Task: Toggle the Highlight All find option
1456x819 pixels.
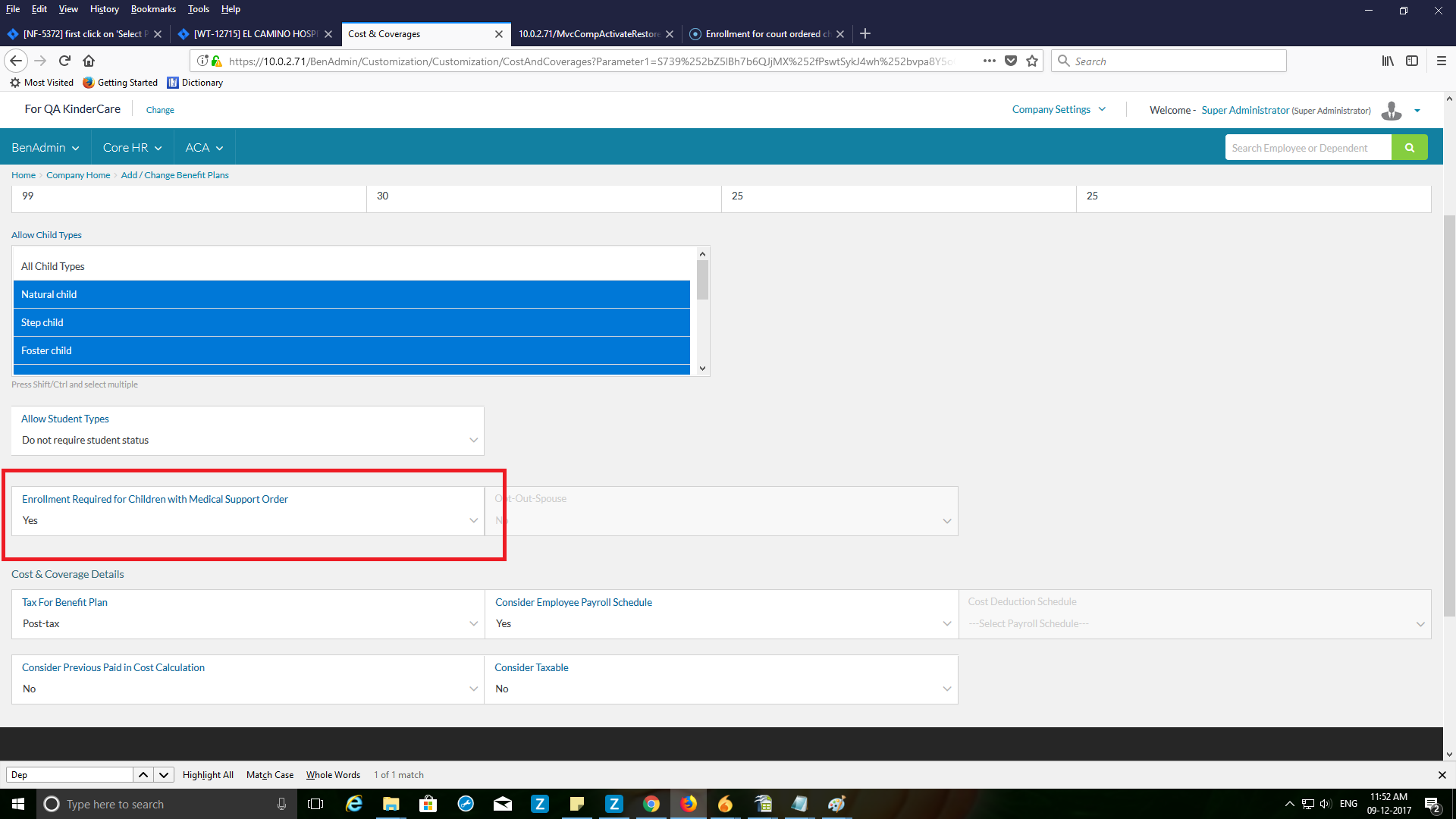Action: 208,775
